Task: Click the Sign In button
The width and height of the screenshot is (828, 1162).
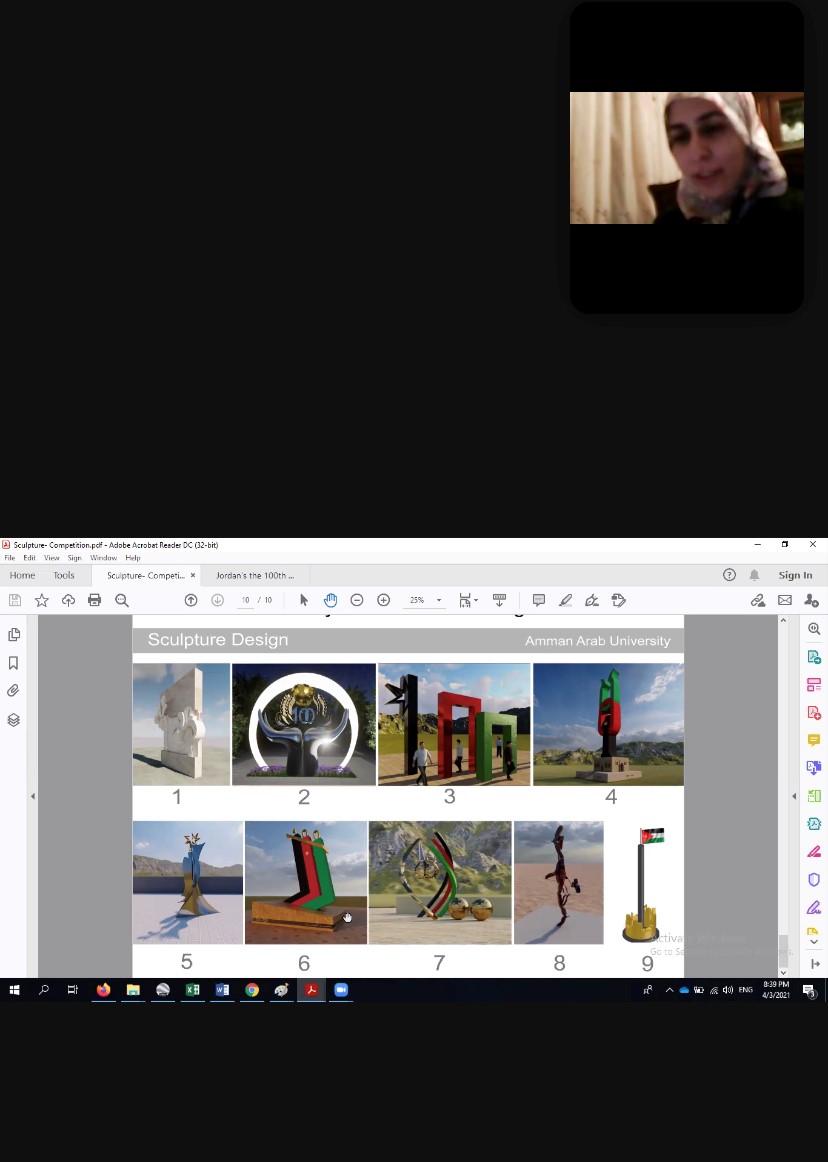Action: coord(795,575)
